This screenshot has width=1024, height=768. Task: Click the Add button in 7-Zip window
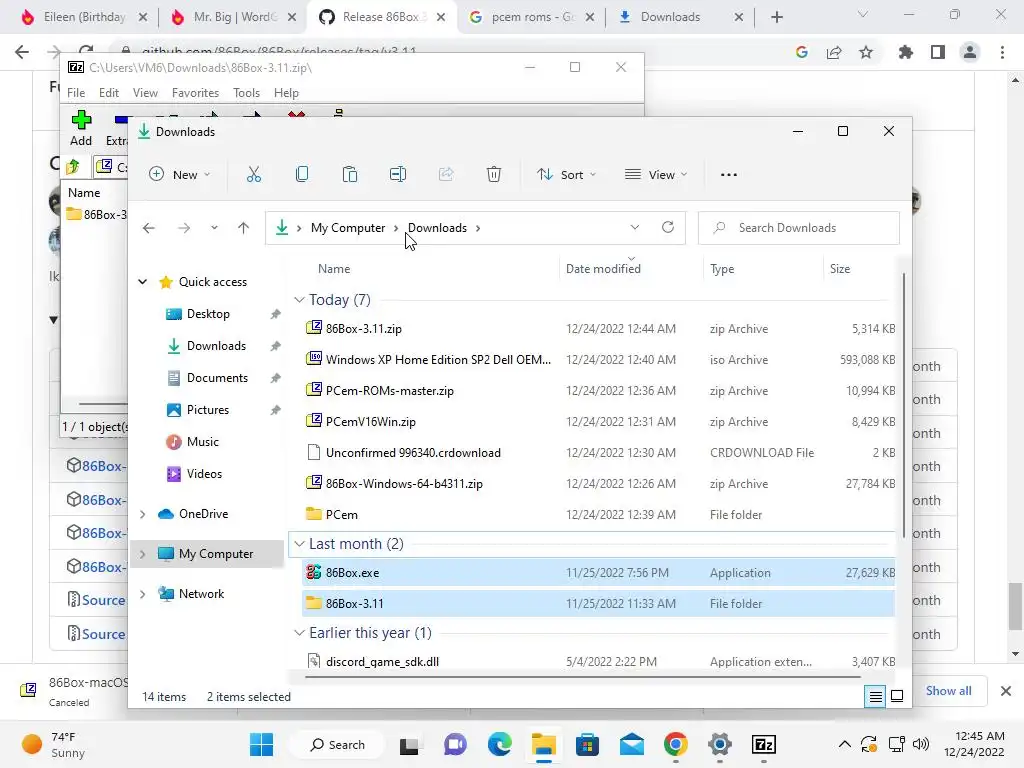81,128
